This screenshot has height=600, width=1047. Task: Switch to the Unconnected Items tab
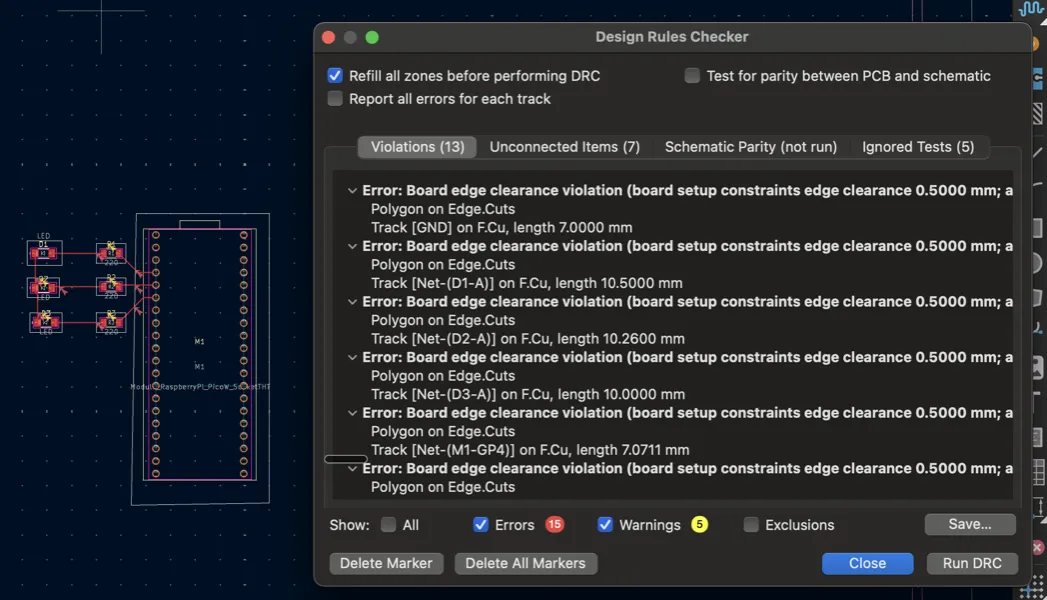(564, 147)
